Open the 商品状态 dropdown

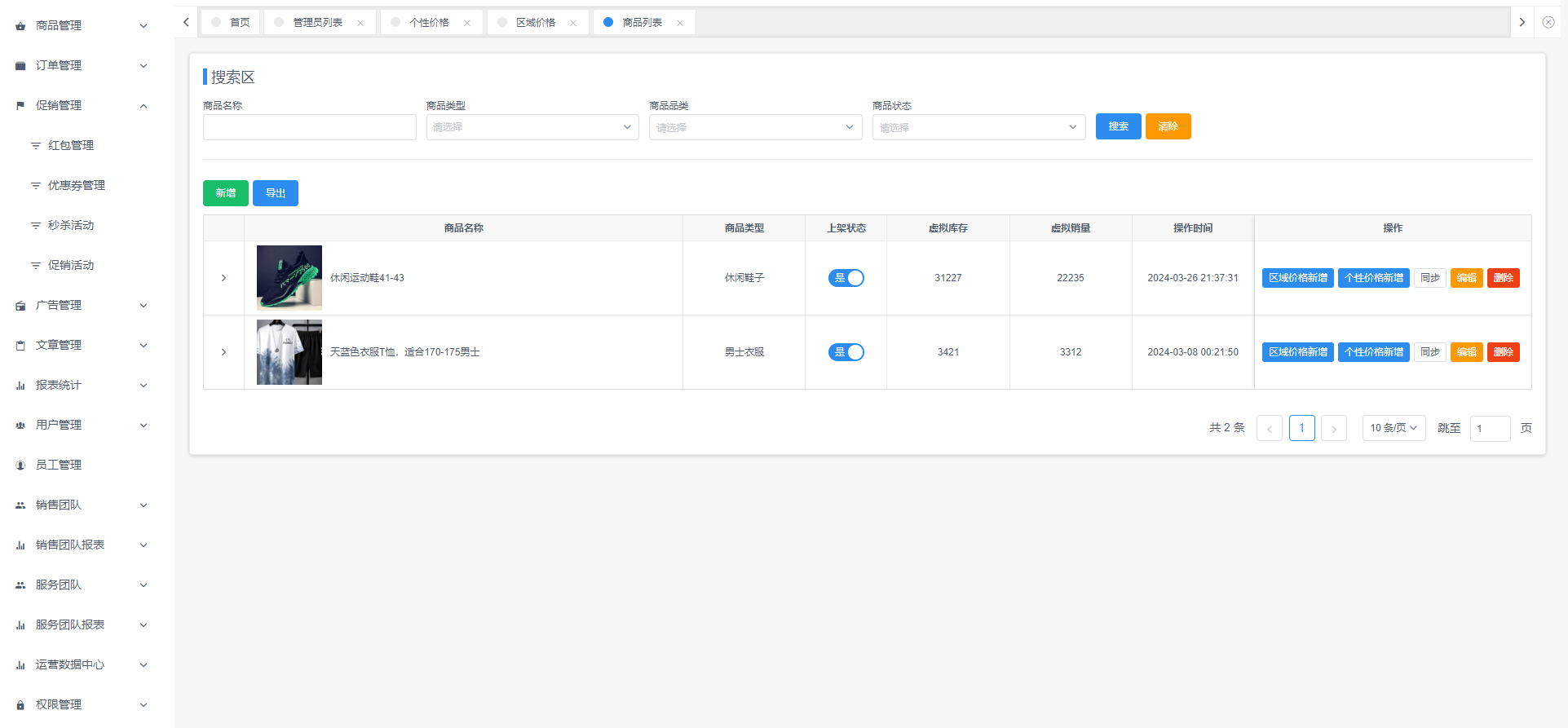point(978,127)
